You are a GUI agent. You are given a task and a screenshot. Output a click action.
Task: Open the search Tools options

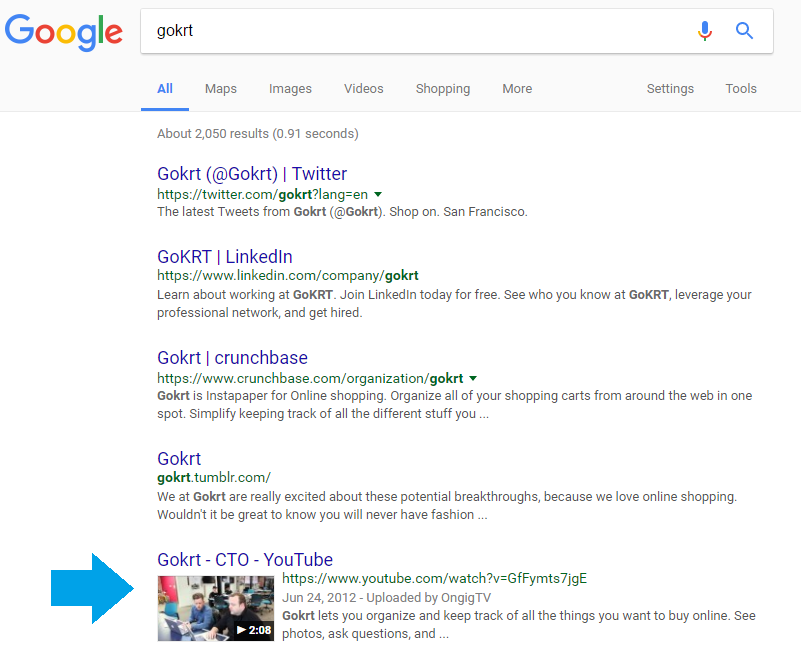(x=741, y=89)
